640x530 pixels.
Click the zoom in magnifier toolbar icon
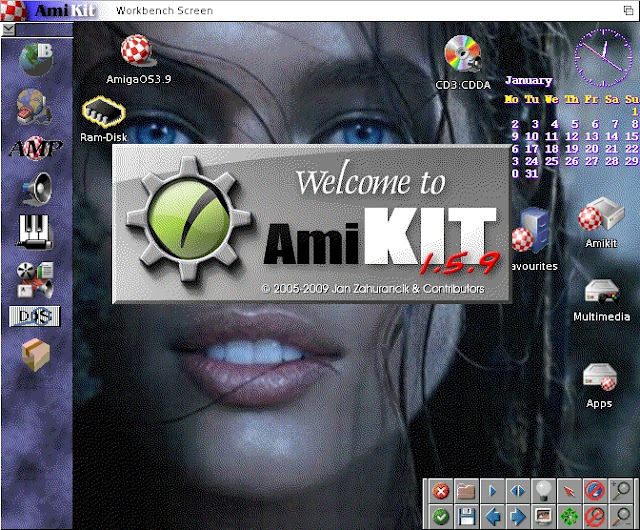point(620,491)
